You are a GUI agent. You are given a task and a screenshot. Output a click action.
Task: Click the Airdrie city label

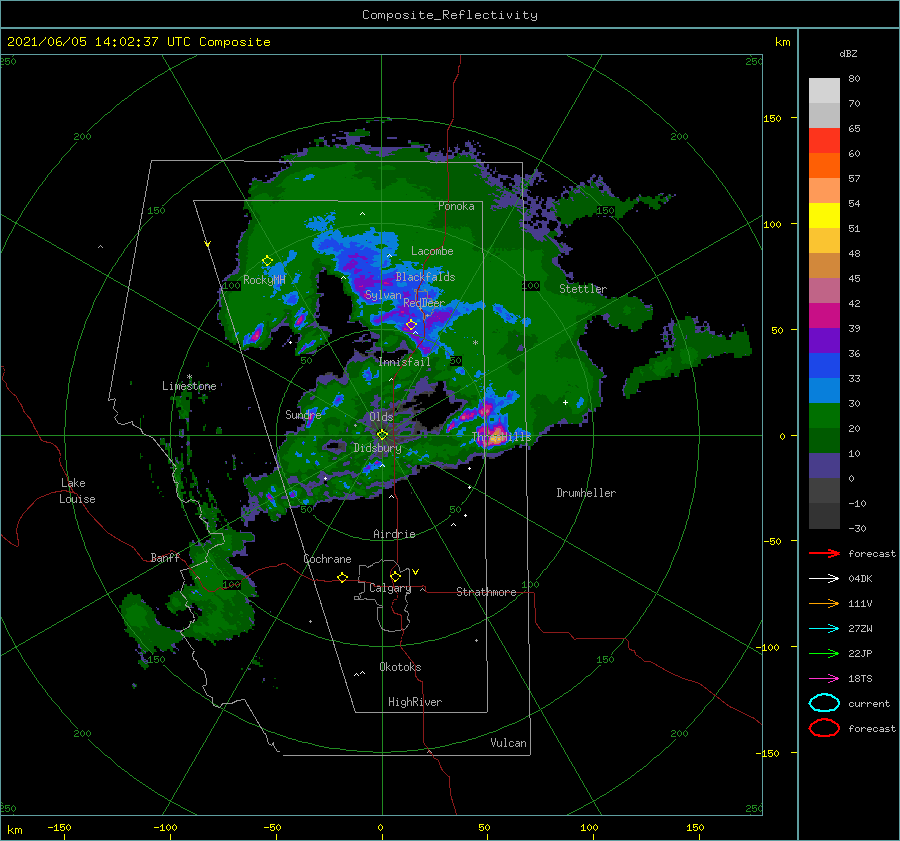point(394,534)
